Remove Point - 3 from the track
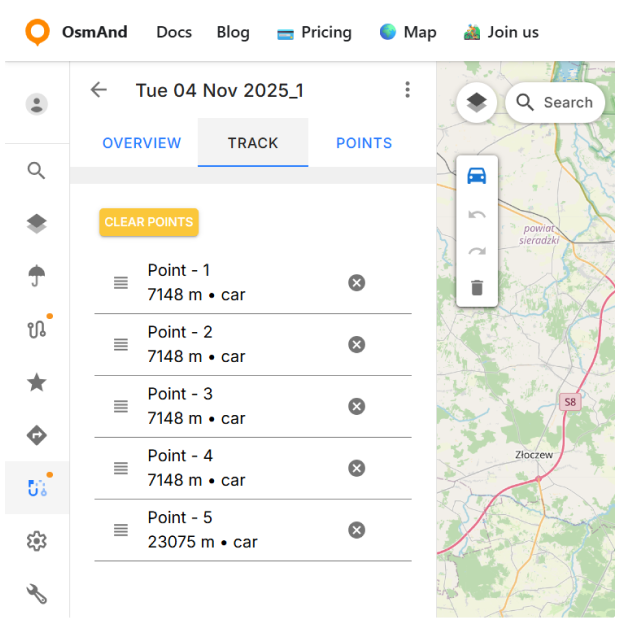Viewport: 620px width, 620px height. tap(356, 406)
